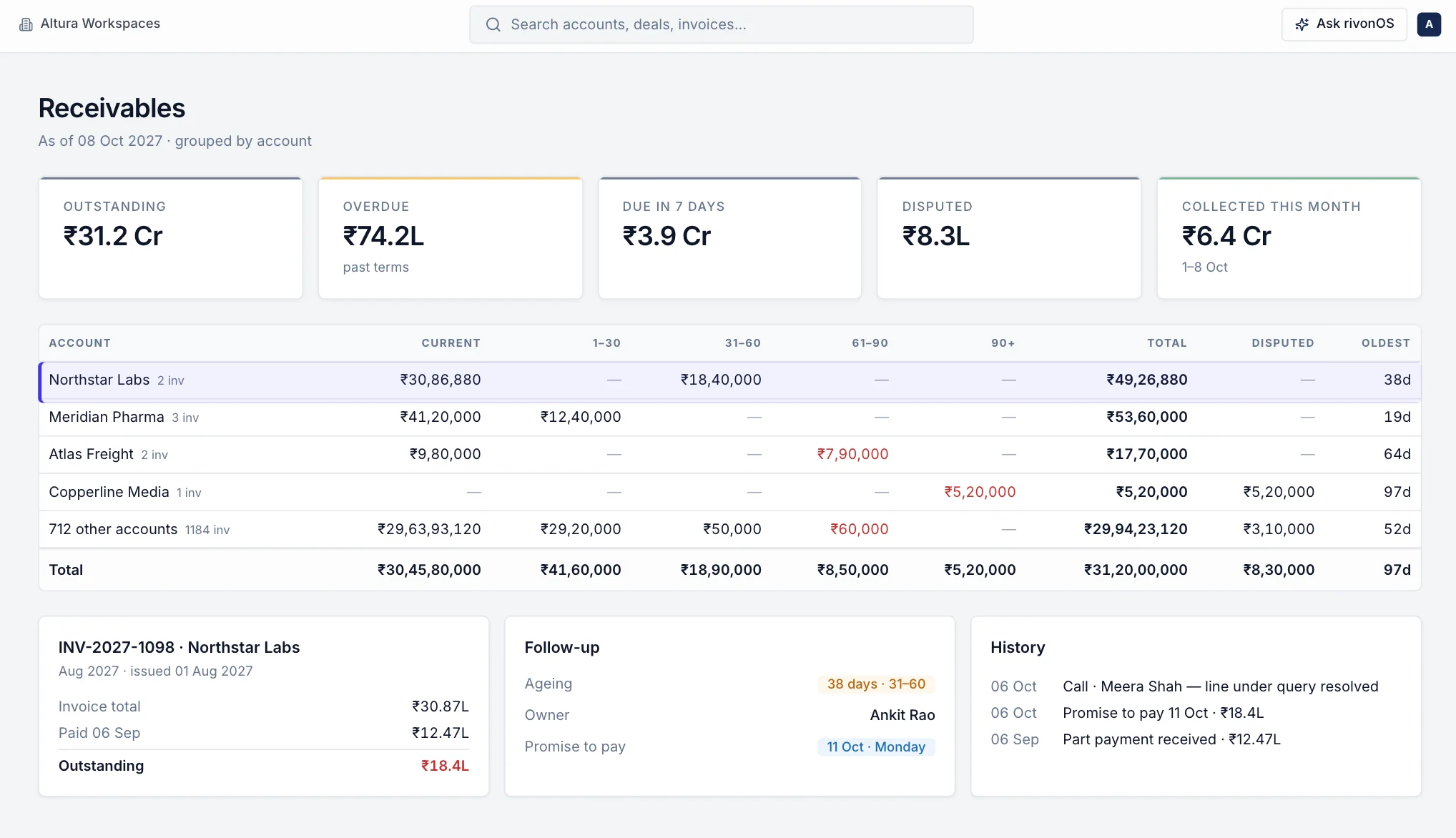1456x838 pixels.
Task: Sort by the CURRENT column header
Action: click(451, 343)
